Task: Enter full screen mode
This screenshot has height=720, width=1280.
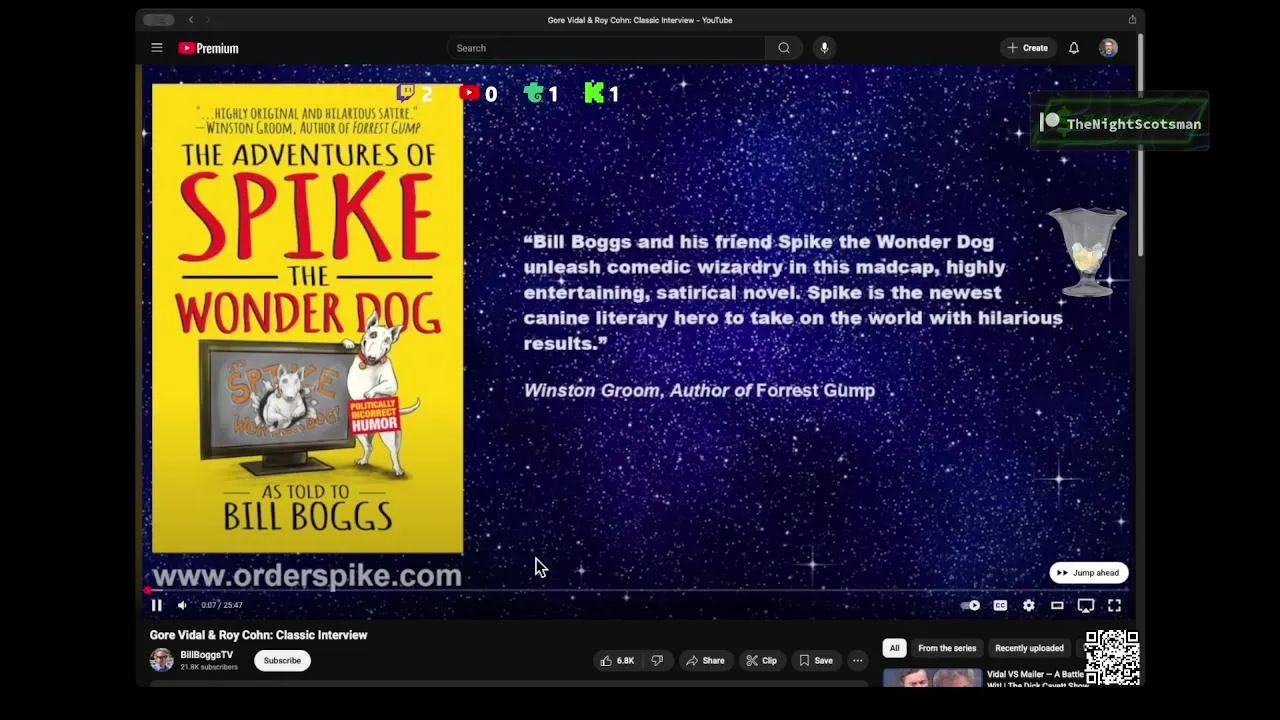Action: point(1114,605)
